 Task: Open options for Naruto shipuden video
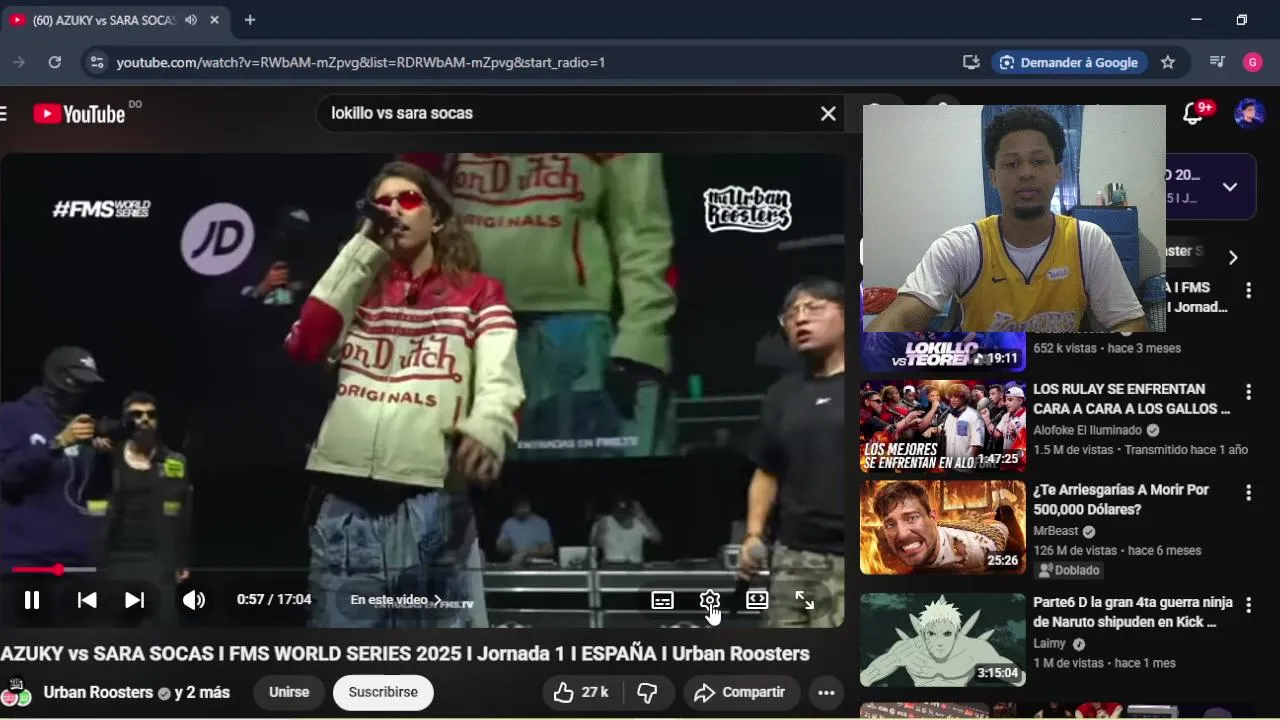coord(1248,606)
